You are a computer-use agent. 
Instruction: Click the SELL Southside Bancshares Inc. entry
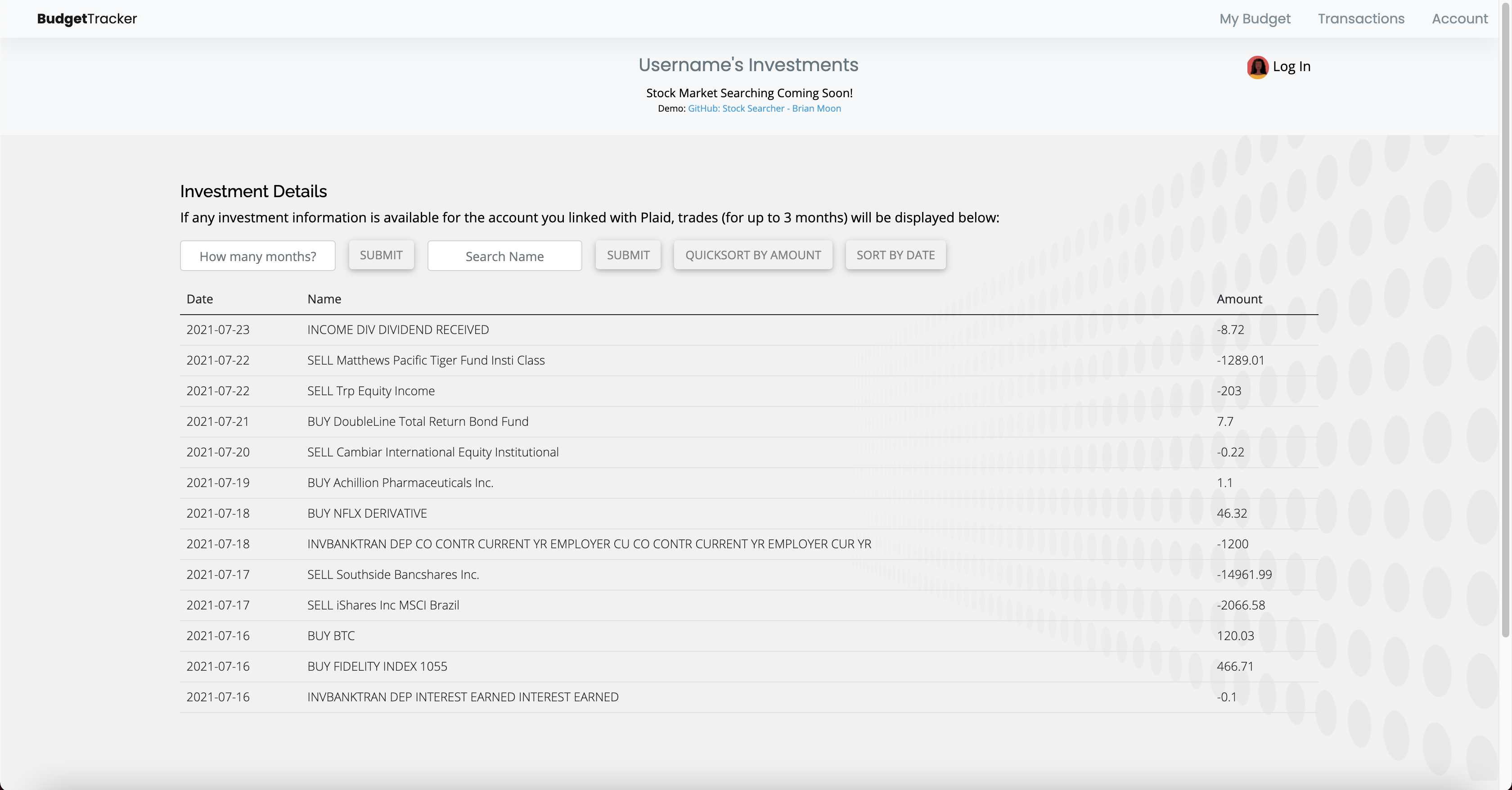click(393, 574)
